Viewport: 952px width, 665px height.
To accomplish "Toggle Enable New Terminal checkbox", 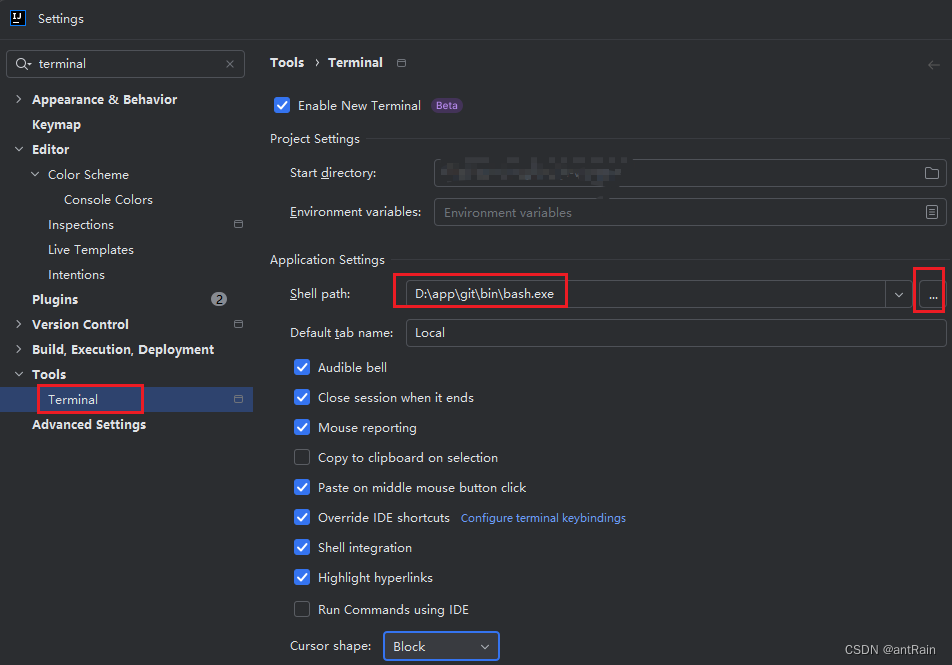I will coord(282,106).
